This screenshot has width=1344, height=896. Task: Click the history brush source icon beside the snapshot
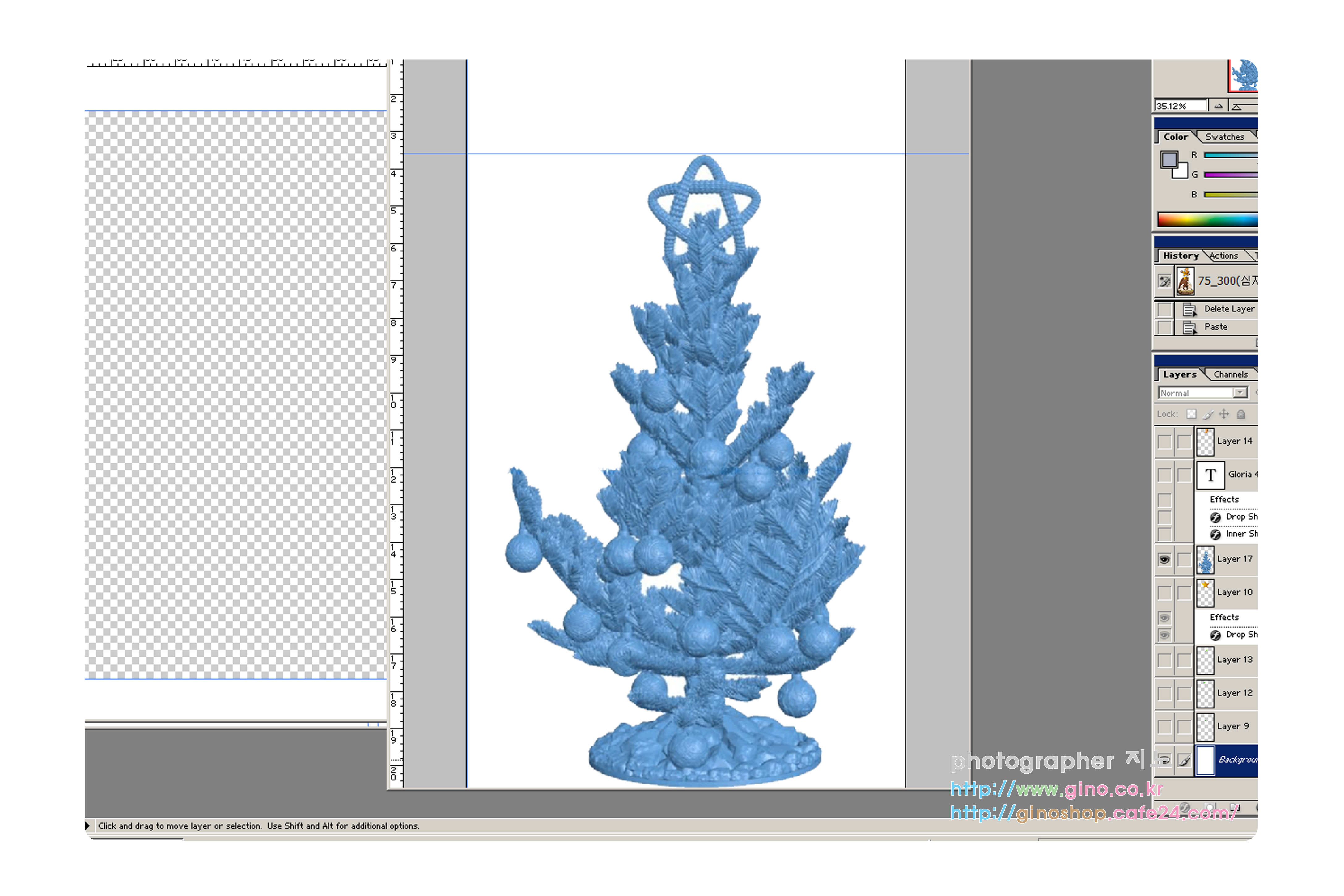[x=1164, y=281]
